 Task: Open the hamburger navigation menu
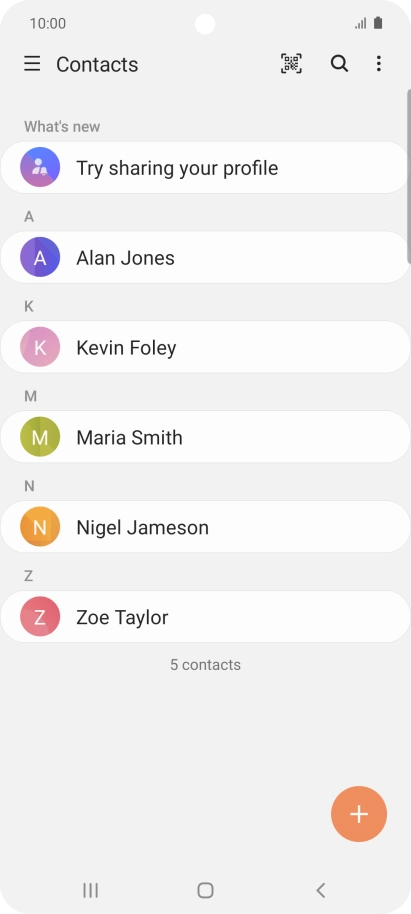tap(32, 64)
